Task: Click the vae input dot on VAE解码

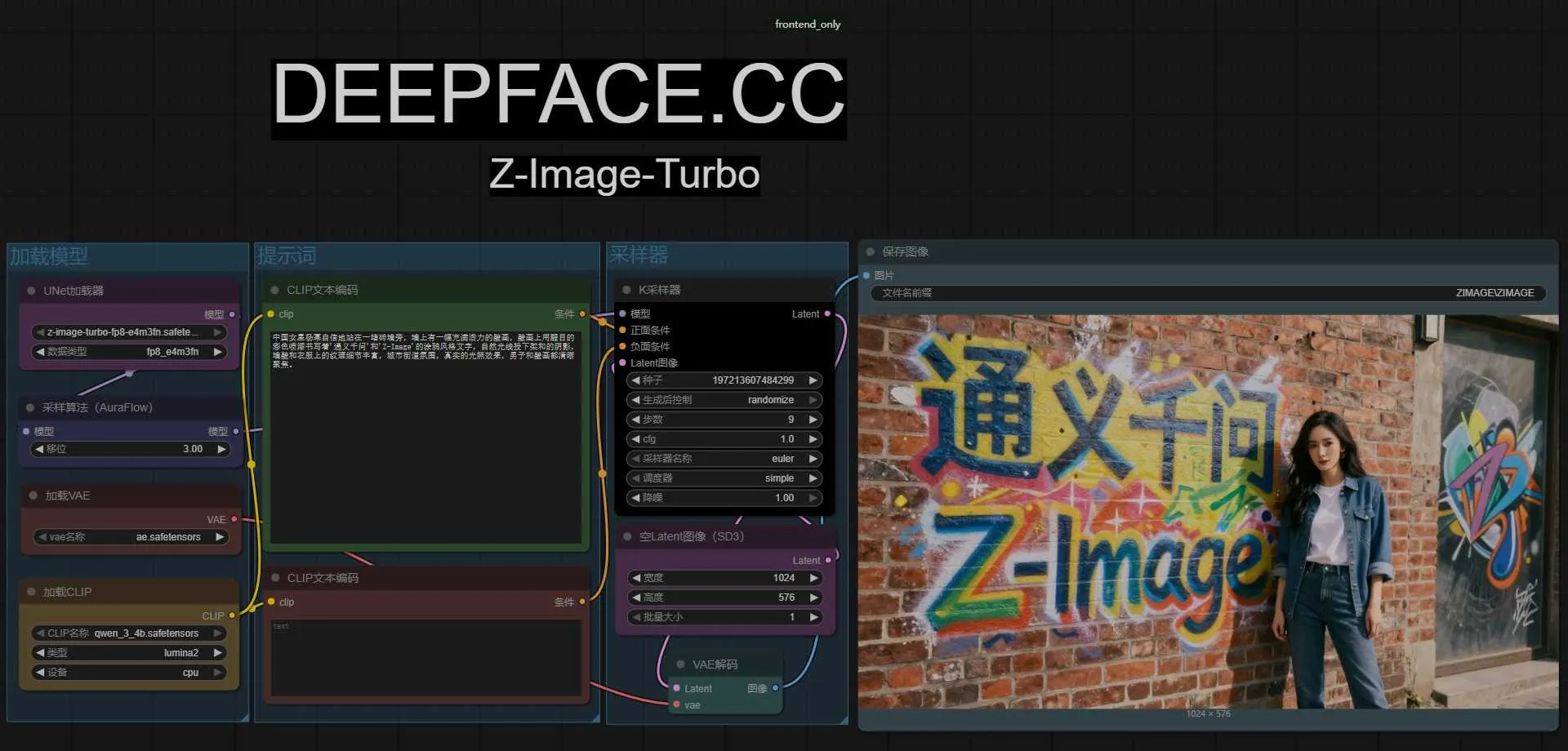Action: 675,705
